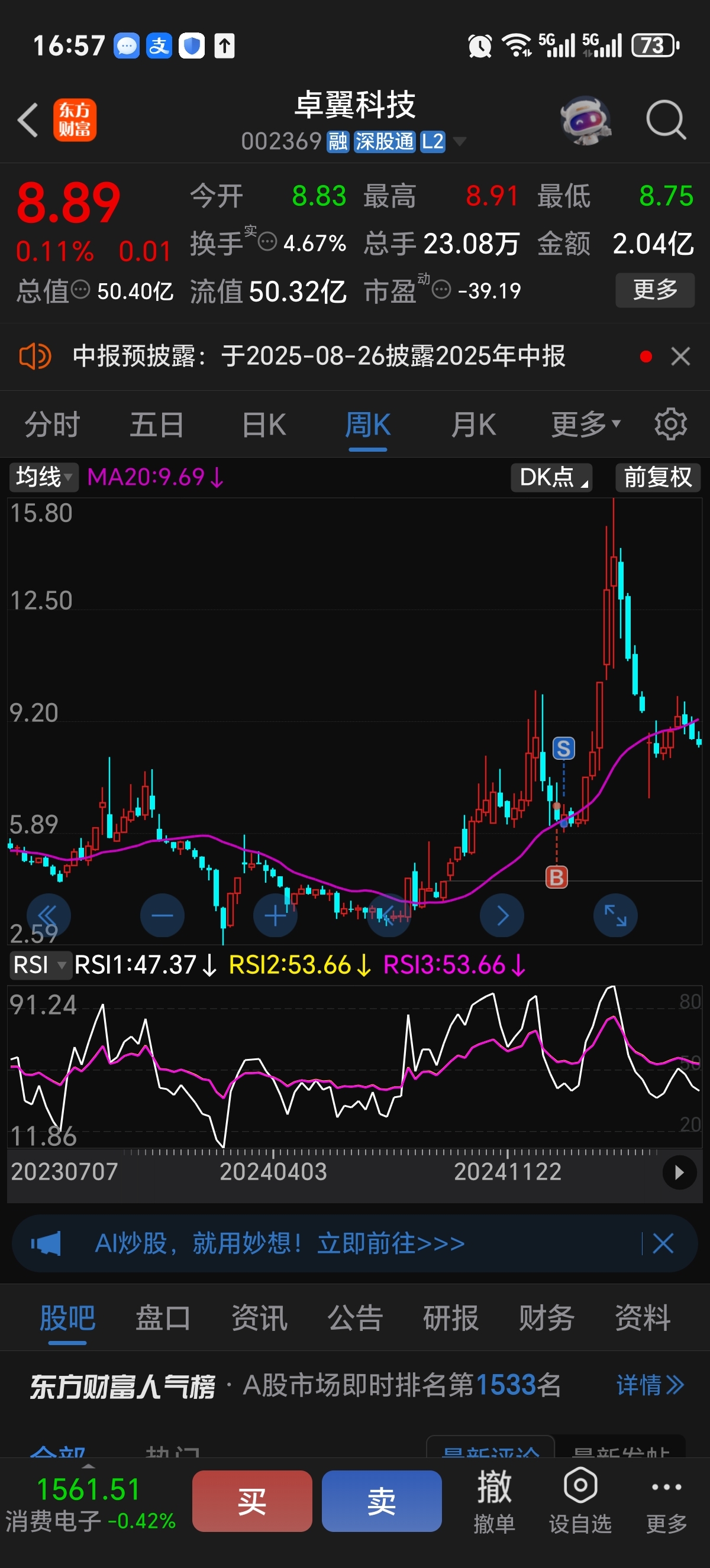Switch to 资料 tab
The width and height of the screenshot is (710, 1568).
click(643, 1319)
